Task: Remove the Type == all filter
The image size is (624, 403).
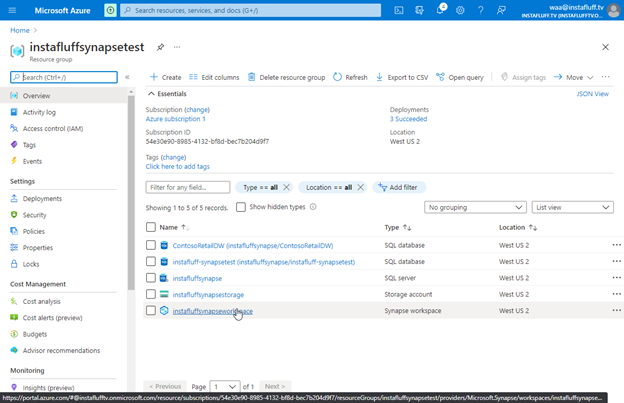Action: click(286, 187)
